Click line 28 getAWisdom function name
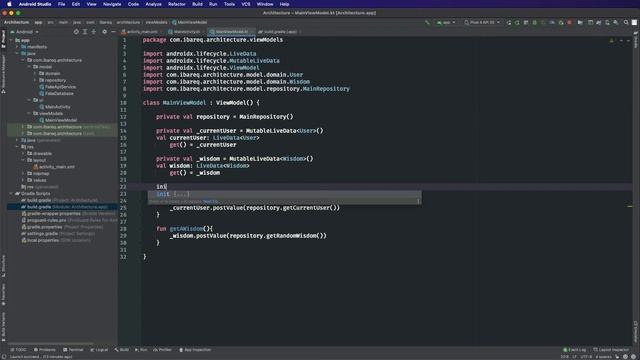The image size is (640, 360). (x=186, y=229)
